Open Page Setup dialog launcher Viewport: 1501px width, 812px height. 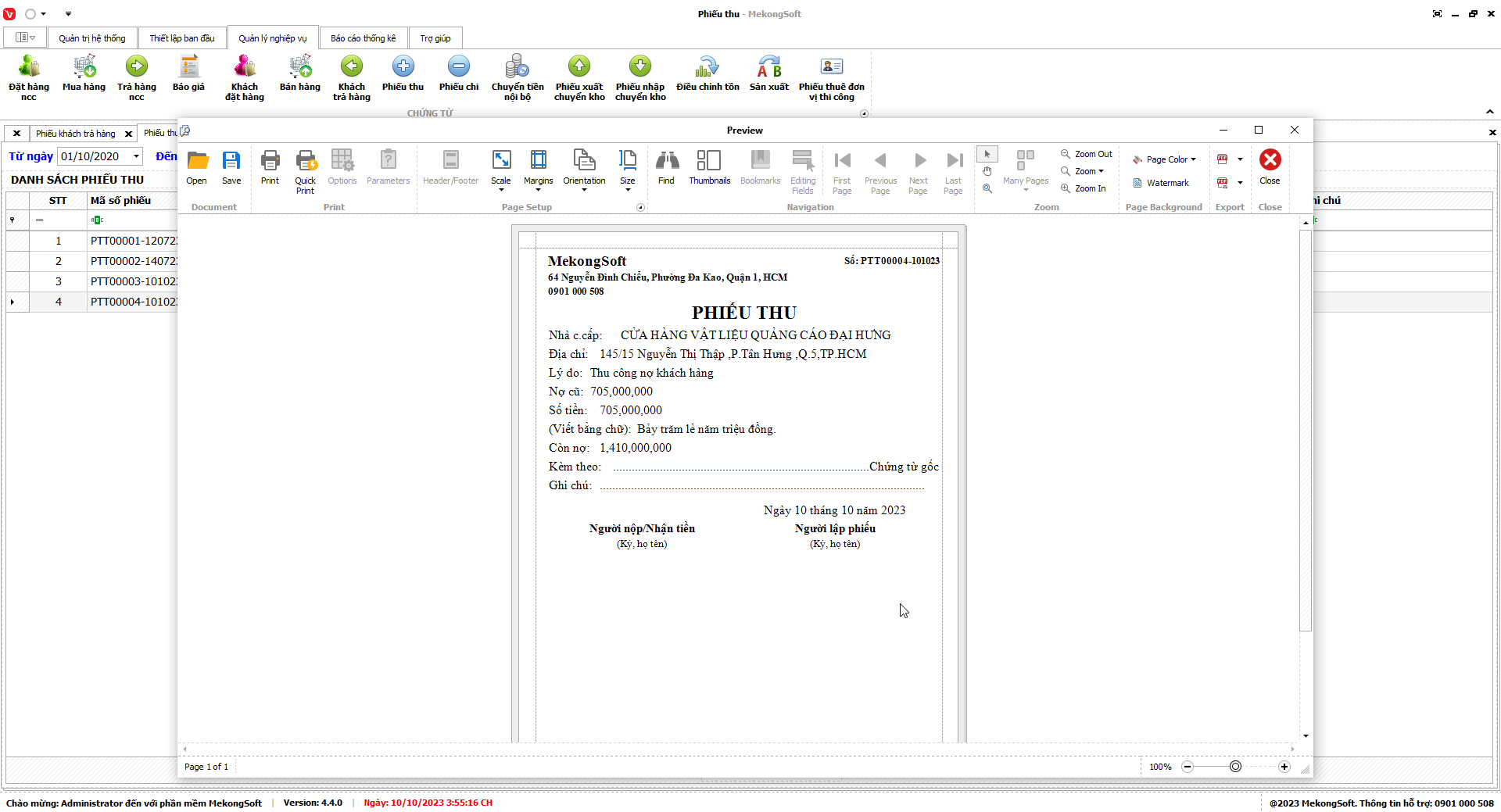point(640,207)
